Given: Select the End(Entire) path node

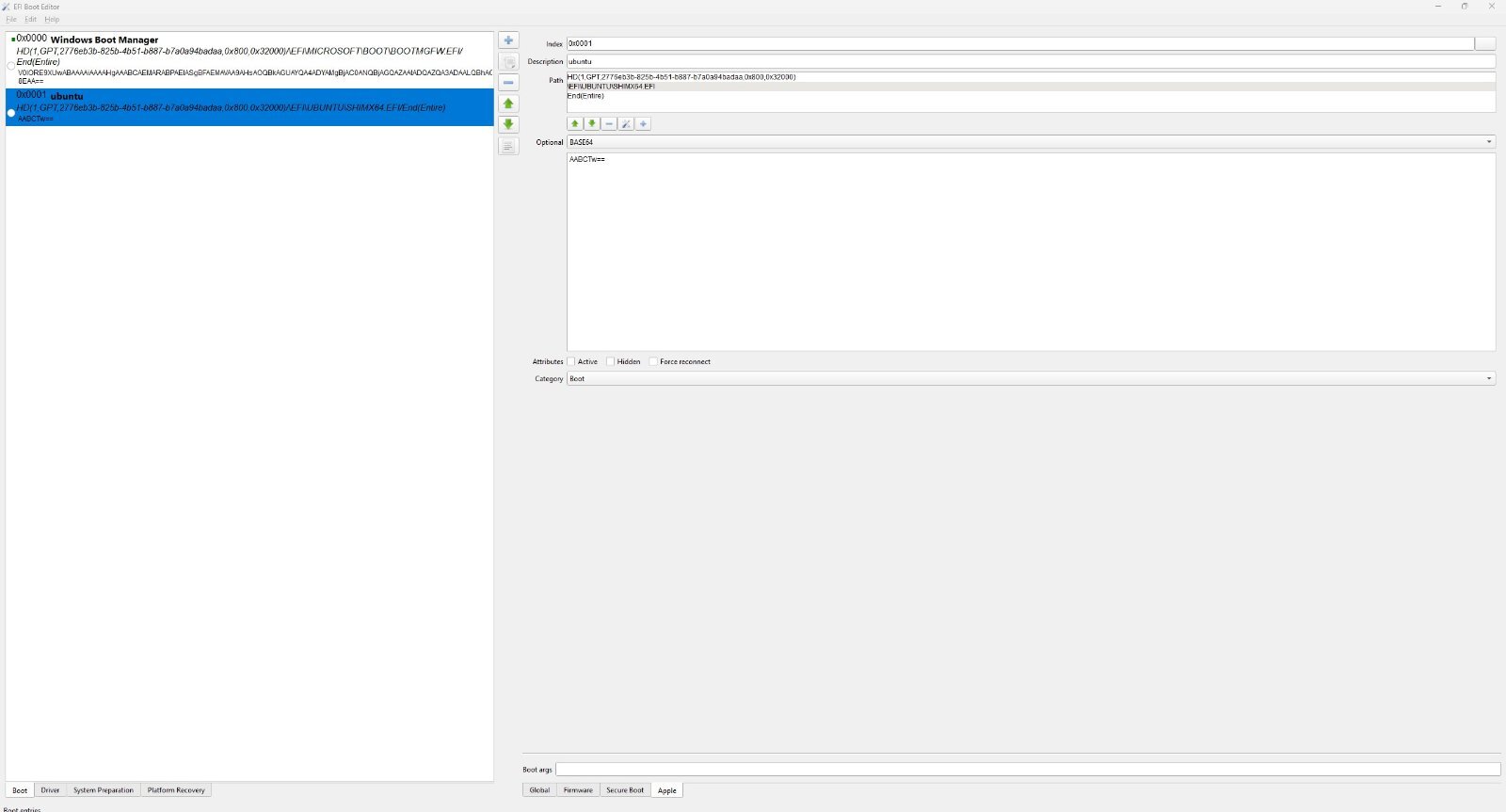Looking at the screenshot, I should click(1031, 96).
